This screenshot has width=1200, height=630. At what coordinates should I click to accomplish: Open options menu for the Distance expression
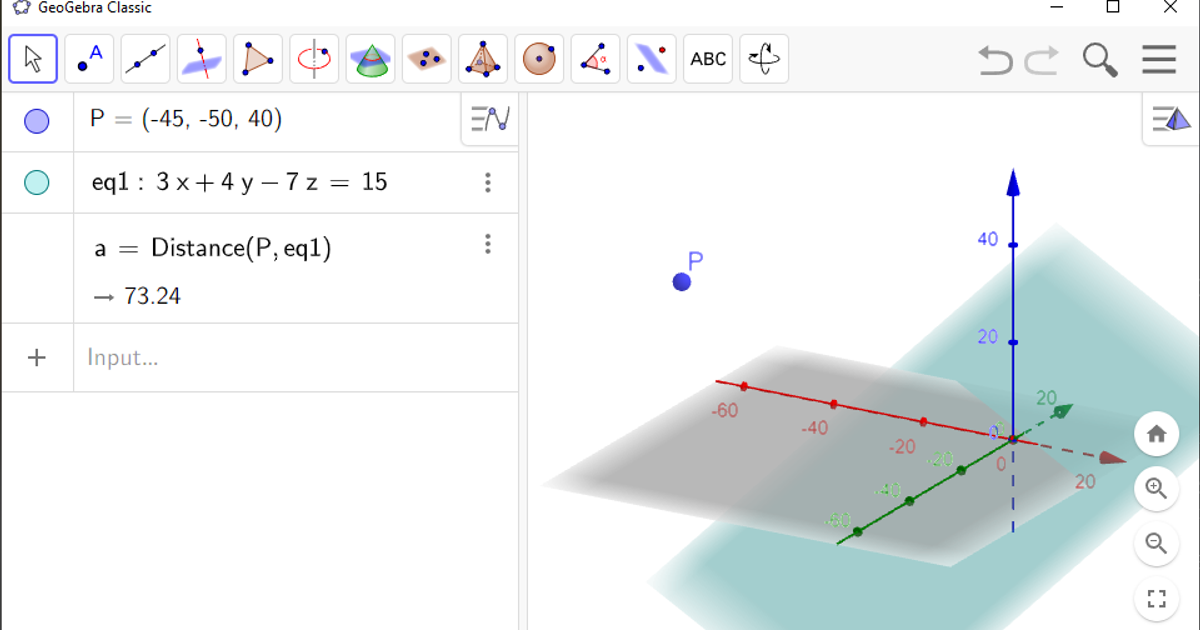pyautogui.click(x=487, y=244)
